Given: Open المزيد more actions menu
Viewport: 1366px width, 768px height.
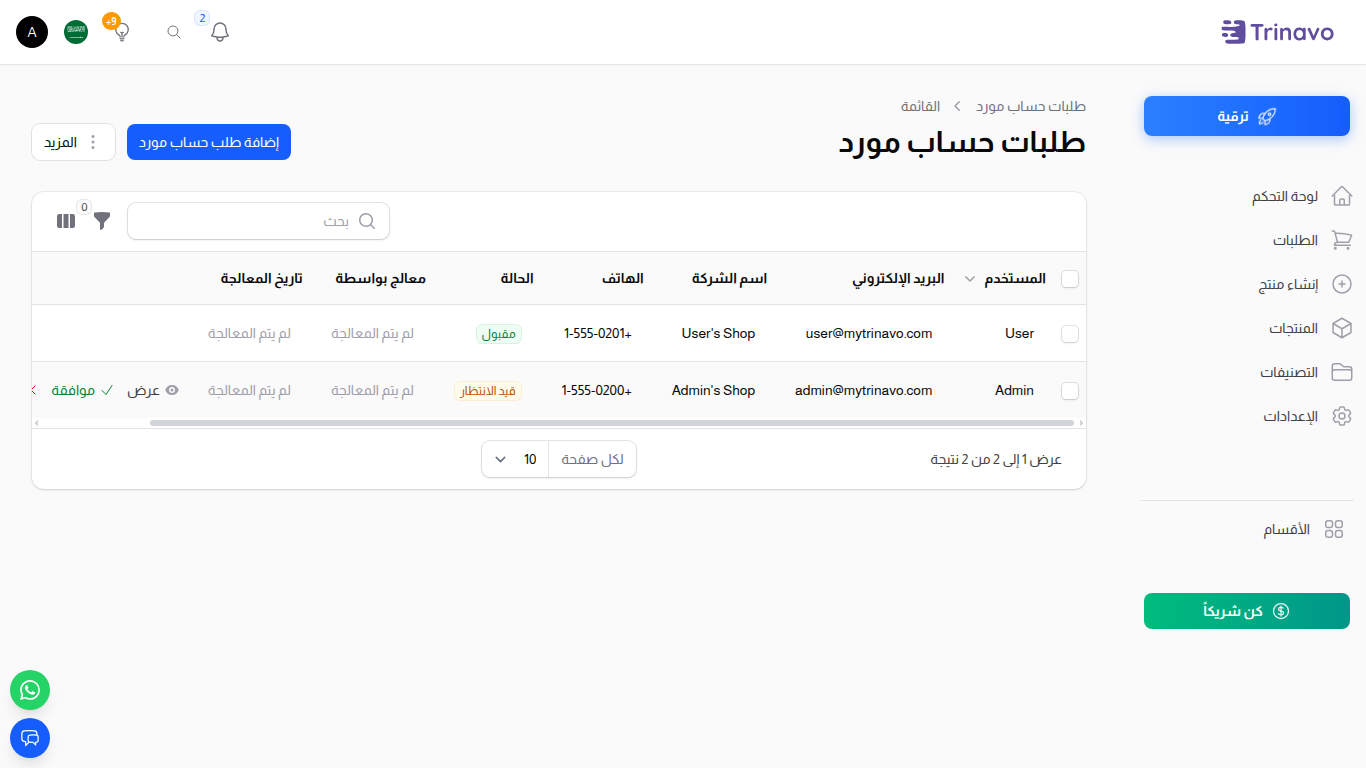Looking at the screenshot, I should pyautogui.click(x=74, y=142).
